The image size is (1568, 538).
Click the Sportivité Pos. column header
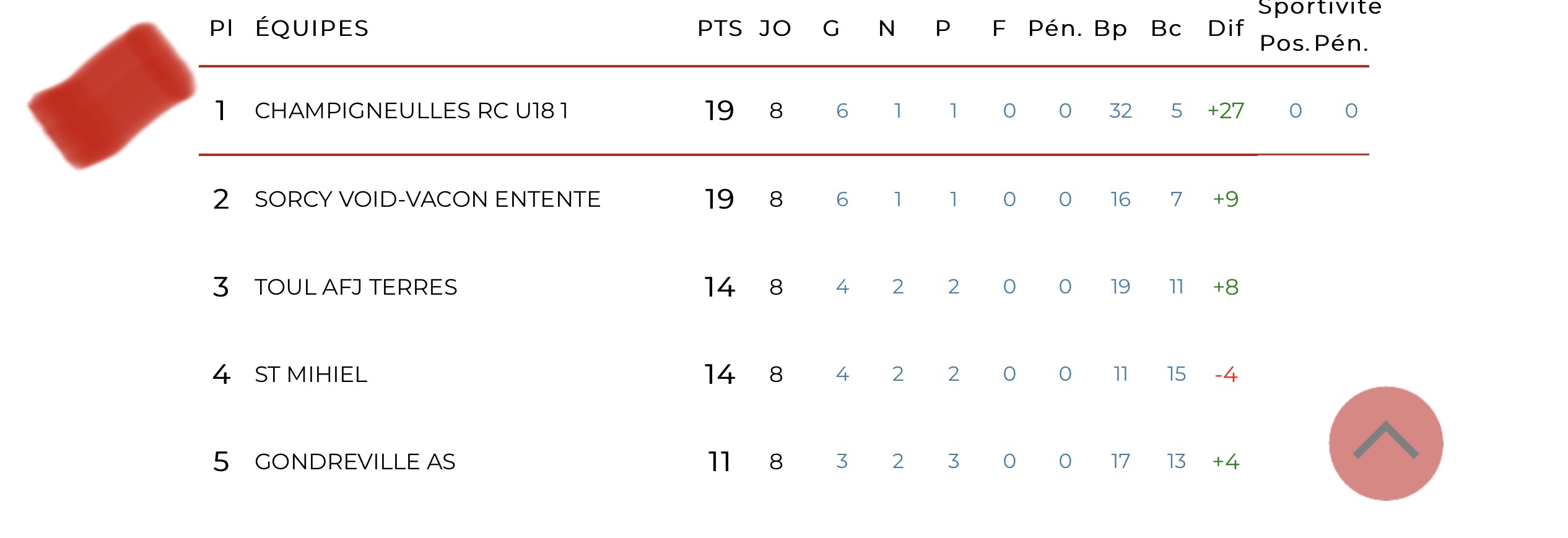[x=1285, y=43]
